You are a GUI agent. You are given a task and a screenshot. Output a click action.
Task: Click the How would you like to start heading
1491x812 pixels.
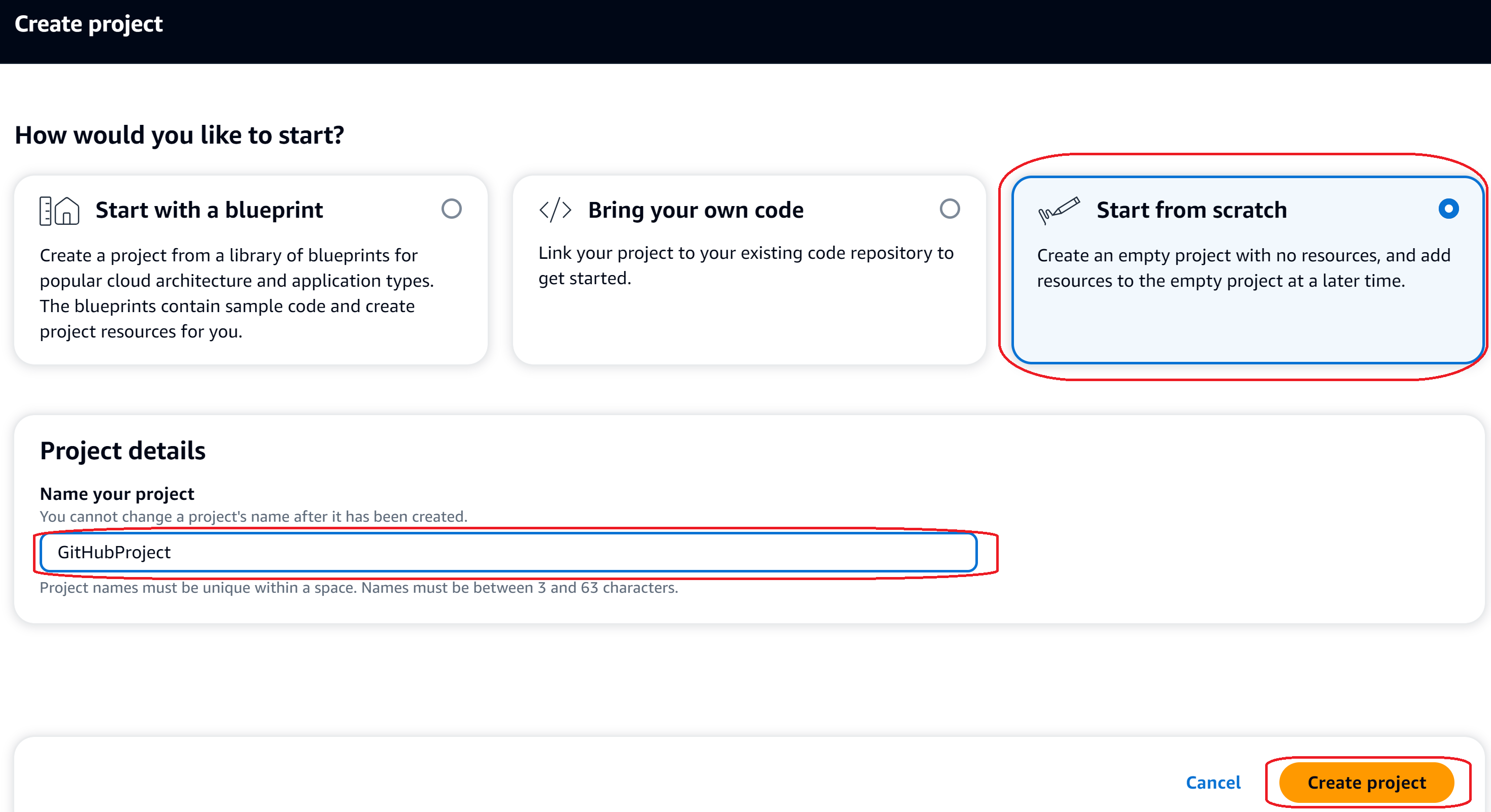(180, 135)
